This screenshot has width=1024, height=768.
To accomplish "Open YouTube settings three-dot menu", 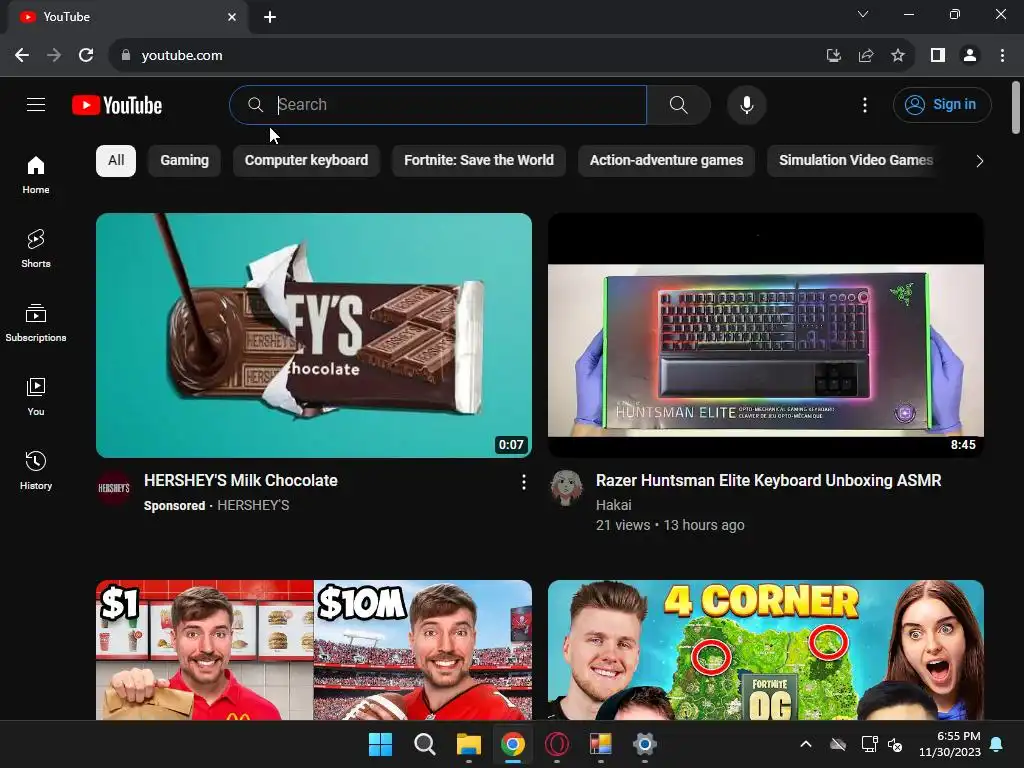I will click(x=865, y=104).
